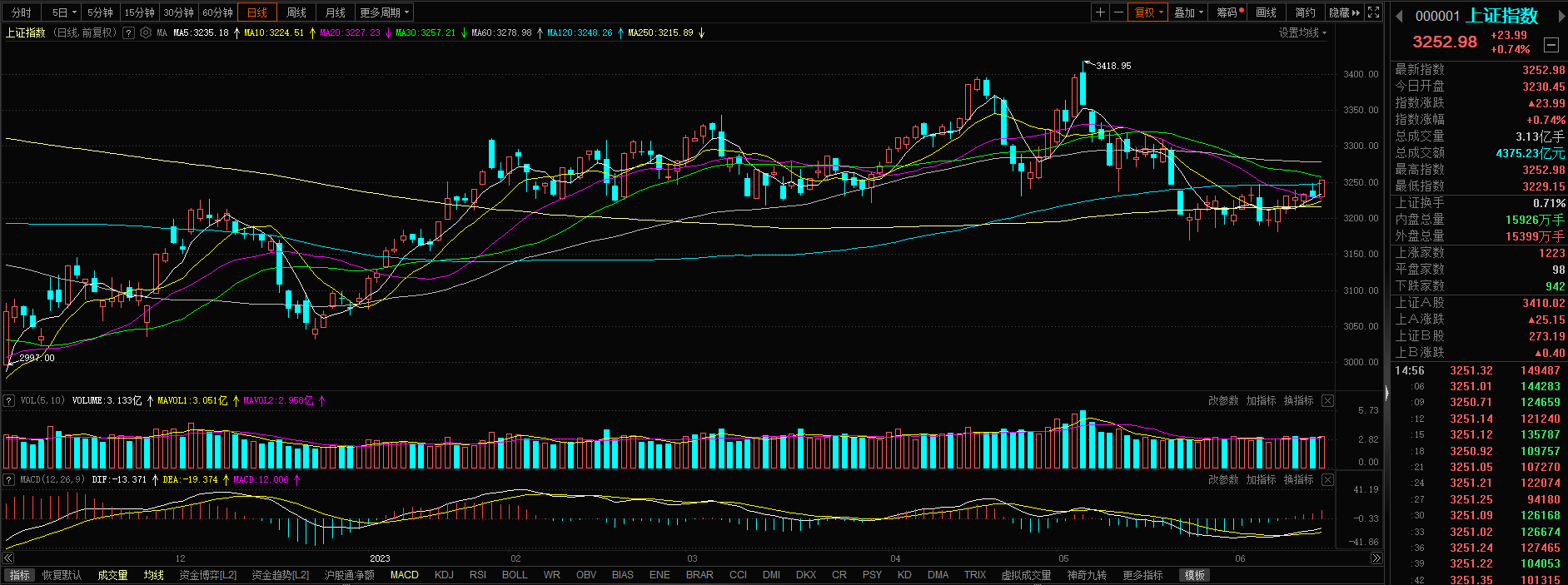The image size is (1568, 585).
Task: Expand the 更多周期 period dropdown
Action: [384, 12]
